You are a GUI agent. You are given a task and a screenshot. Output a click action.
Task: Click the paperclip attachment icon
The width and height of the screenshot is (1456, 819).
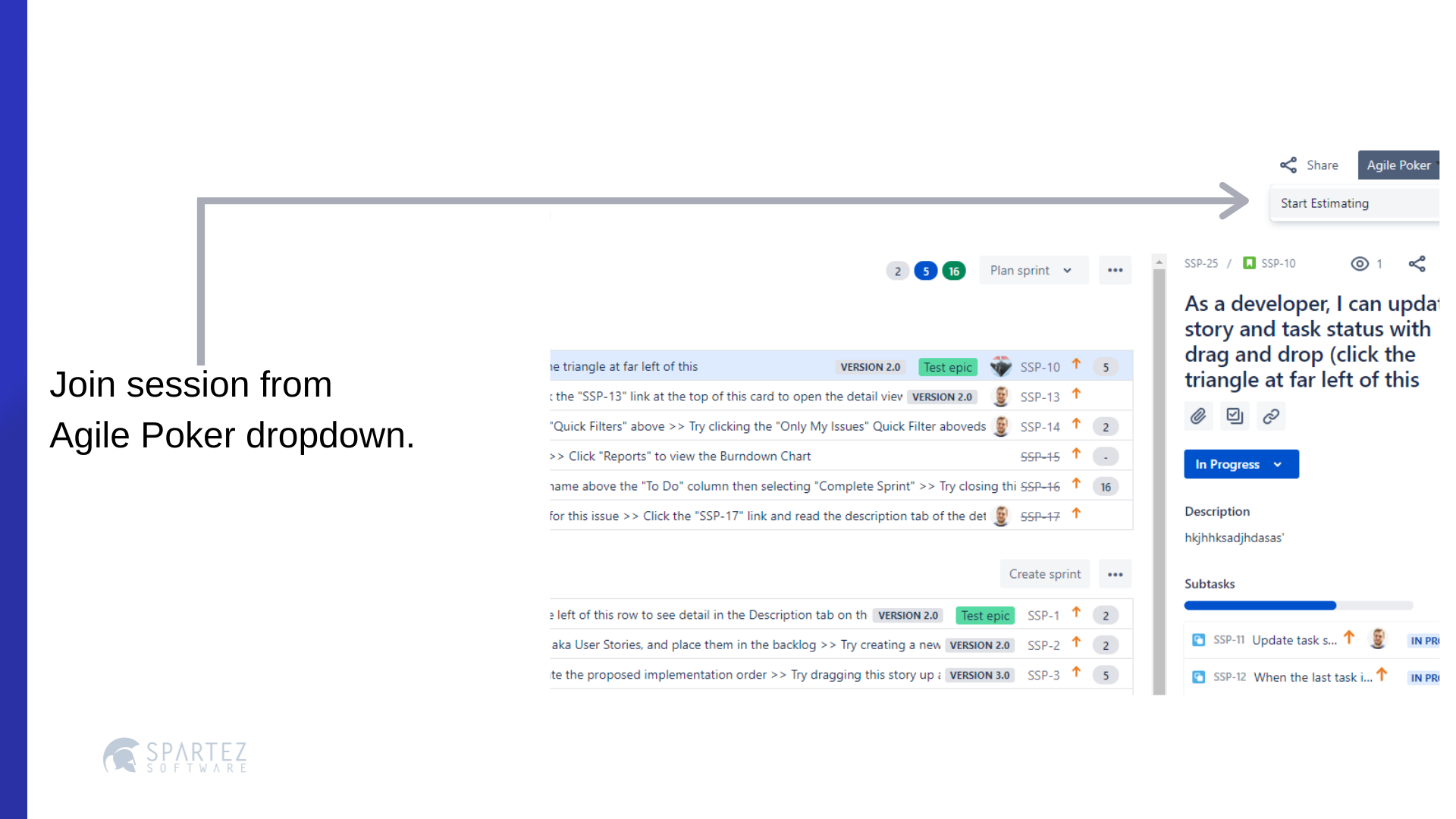[1198, 416]
